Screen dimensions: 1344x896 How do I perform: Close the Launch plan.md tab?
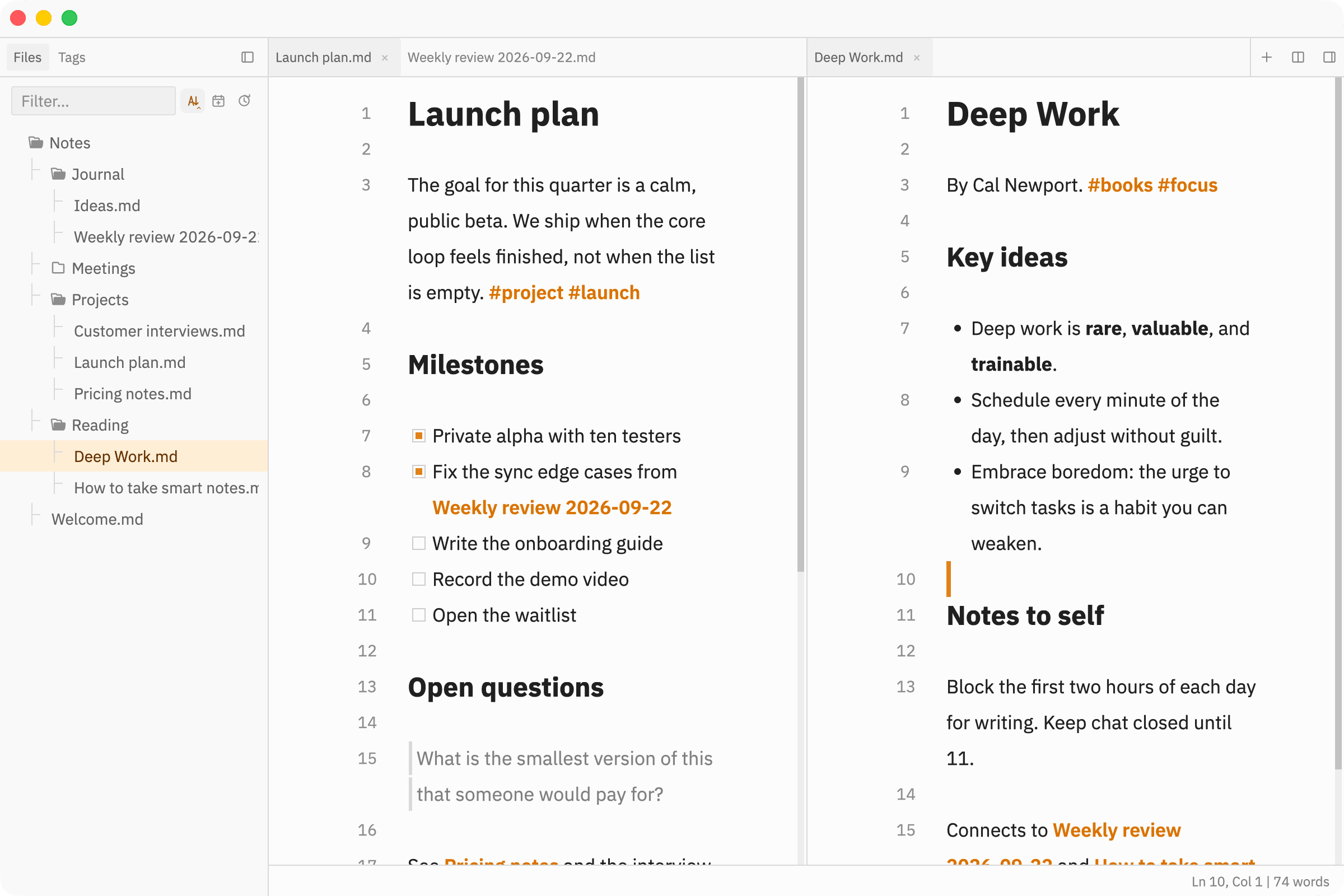(385, 58)
